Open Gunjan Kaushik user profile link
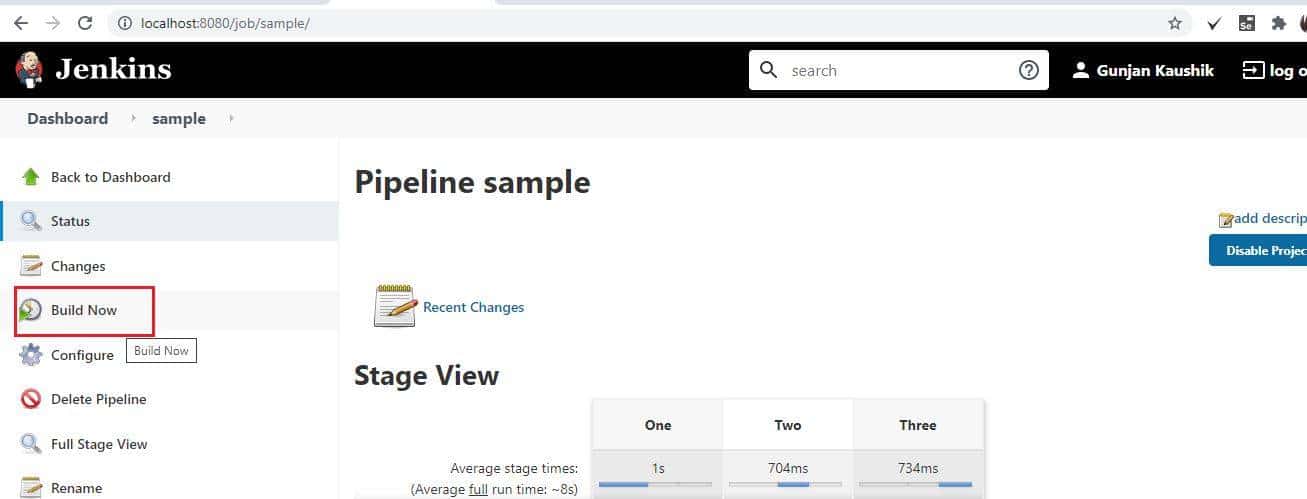Image resolution: width=1307 pixels, height=499 pixels. (x=1155, y=70)
